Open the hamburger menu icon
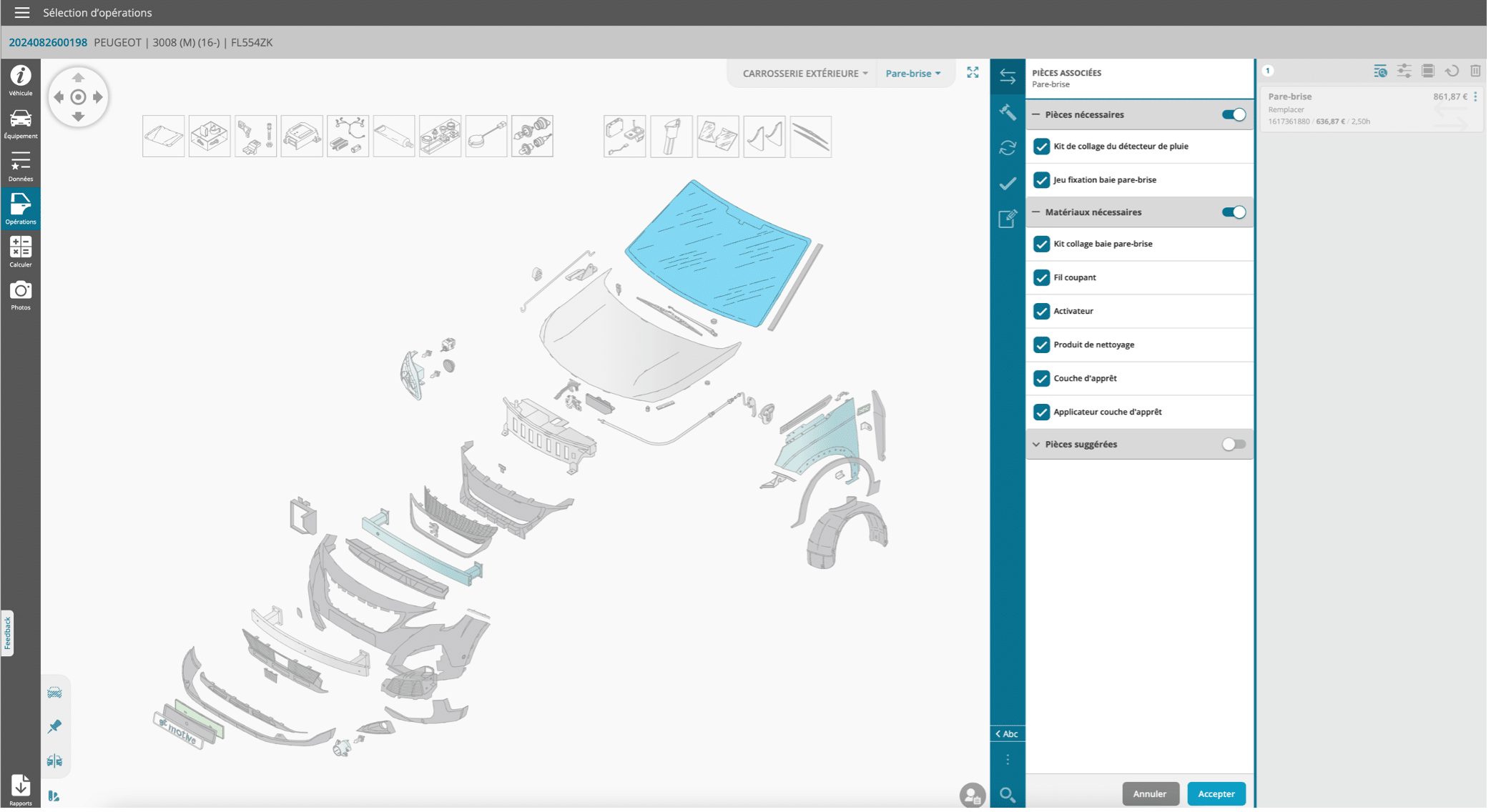 click(x=21, y=13)
